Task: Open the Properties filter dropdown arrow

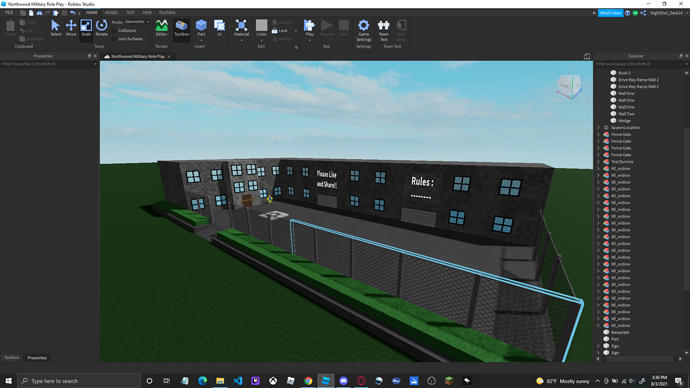Action: [95, 64]
